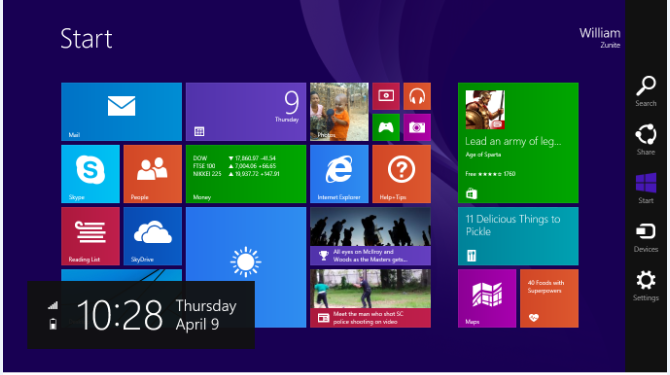Click the DOW index row in Money tile
Screen dimensions: 670x375
coord(234,158)
